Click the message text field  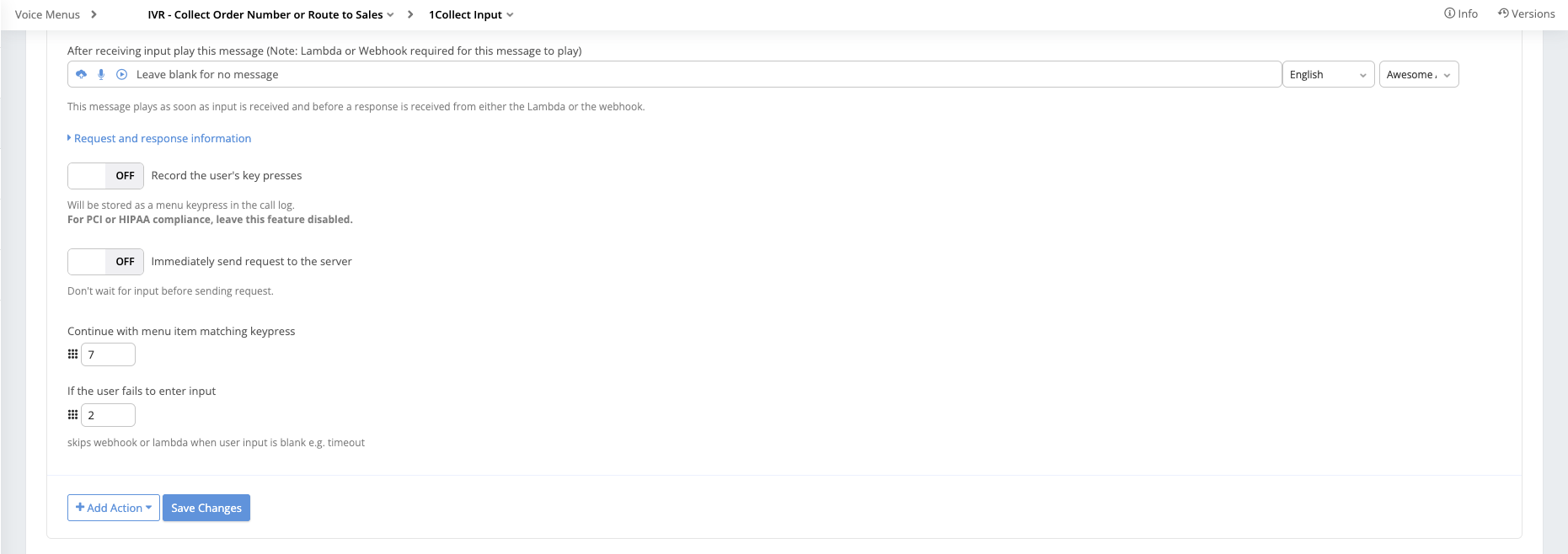674,74
